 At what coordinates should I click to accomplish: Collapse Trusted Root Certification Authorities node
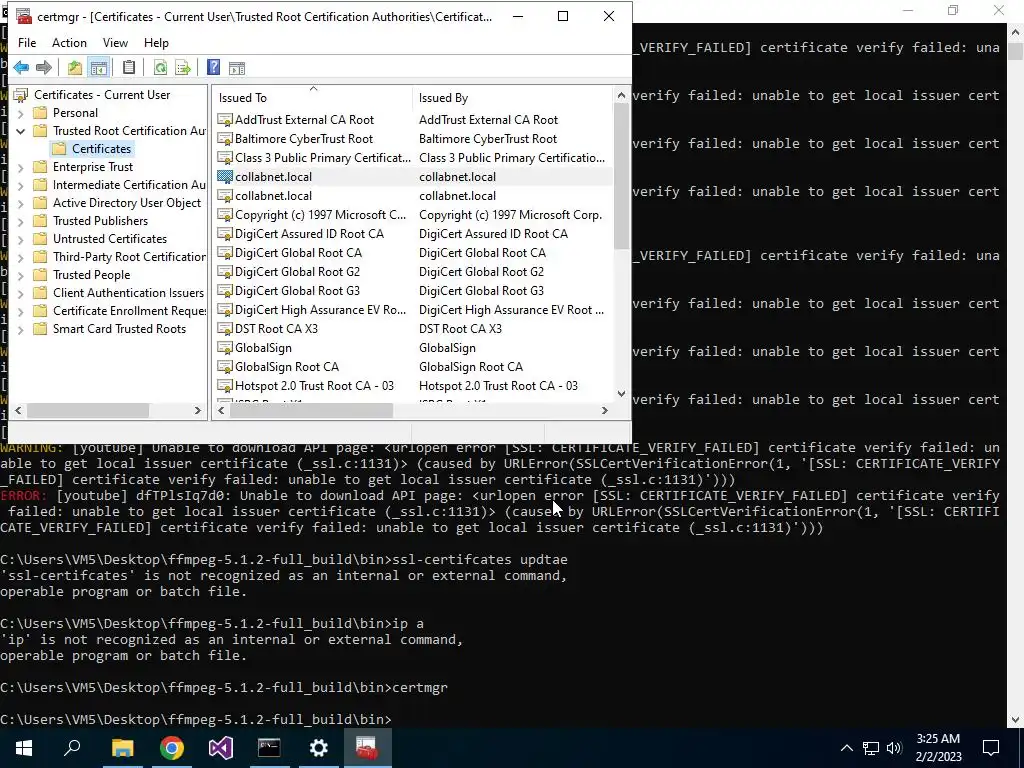click(20, 131)
